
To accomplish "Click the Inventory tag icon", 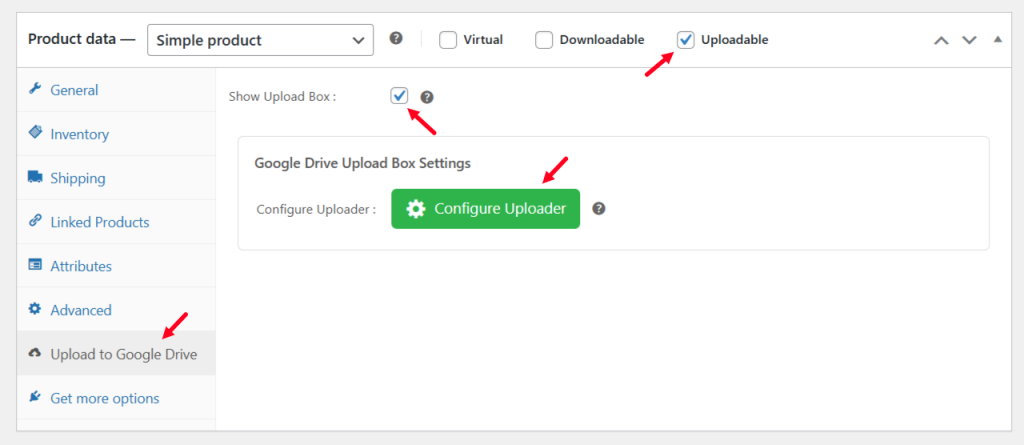I will (x=35, y=133).
